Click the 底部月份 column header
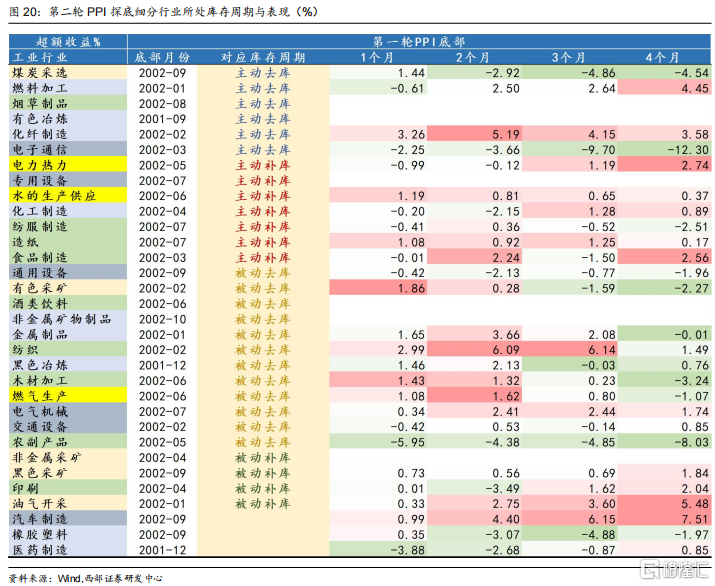The height and width of the screenshot is (586, 715). [x=162, y=57]
